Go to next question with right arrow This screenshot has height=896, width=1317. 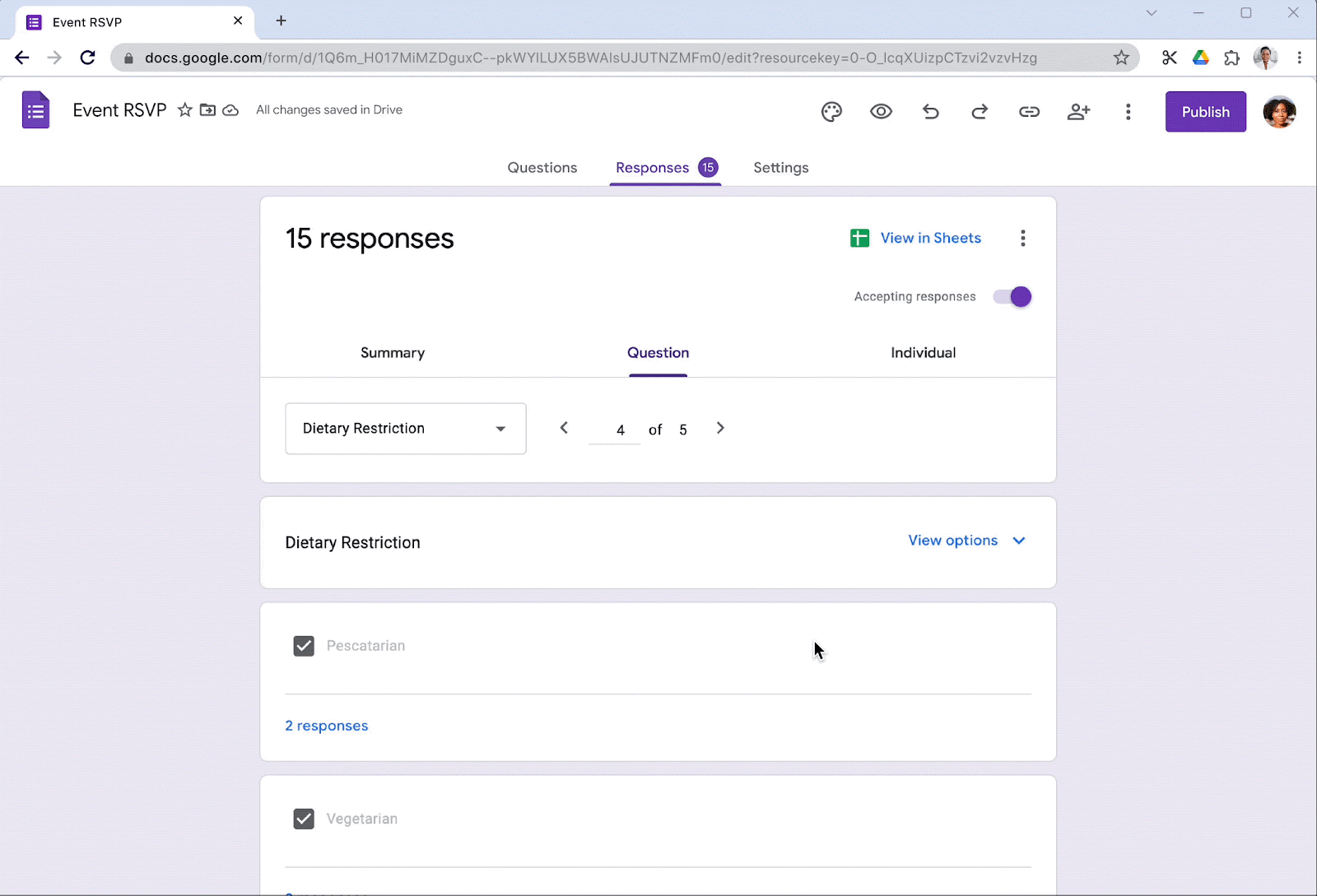point(720,428)
